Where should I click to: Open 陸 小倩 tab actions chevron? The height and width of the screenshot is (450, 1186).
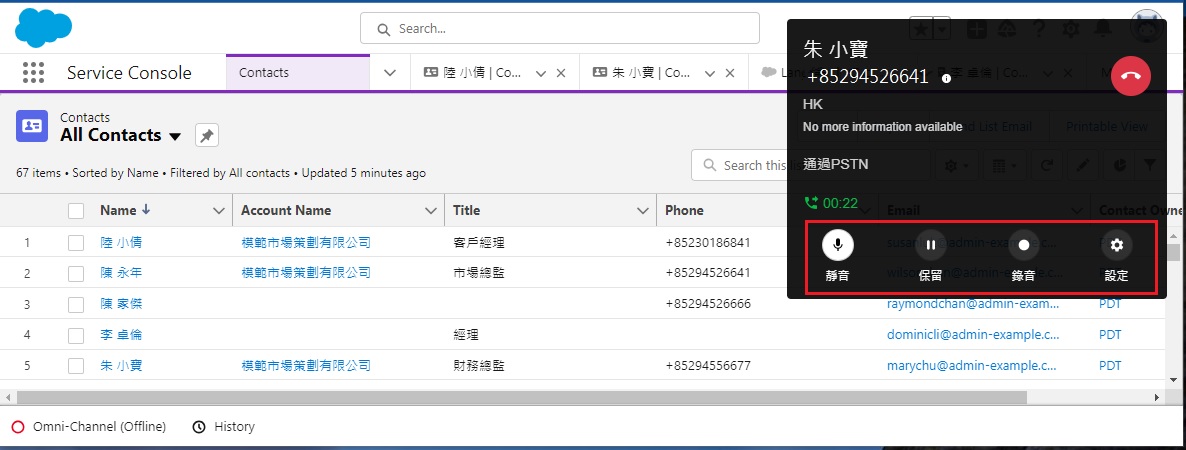pyautogui.click(x=541, y=73)
